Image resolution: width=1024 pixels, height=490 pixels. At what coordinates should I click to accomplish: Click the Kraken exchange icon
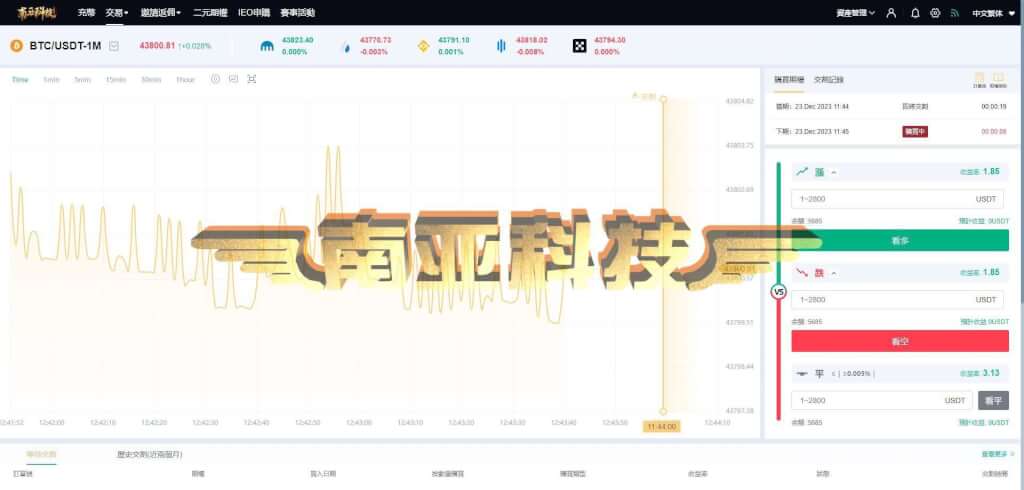[x=267, y=46]
